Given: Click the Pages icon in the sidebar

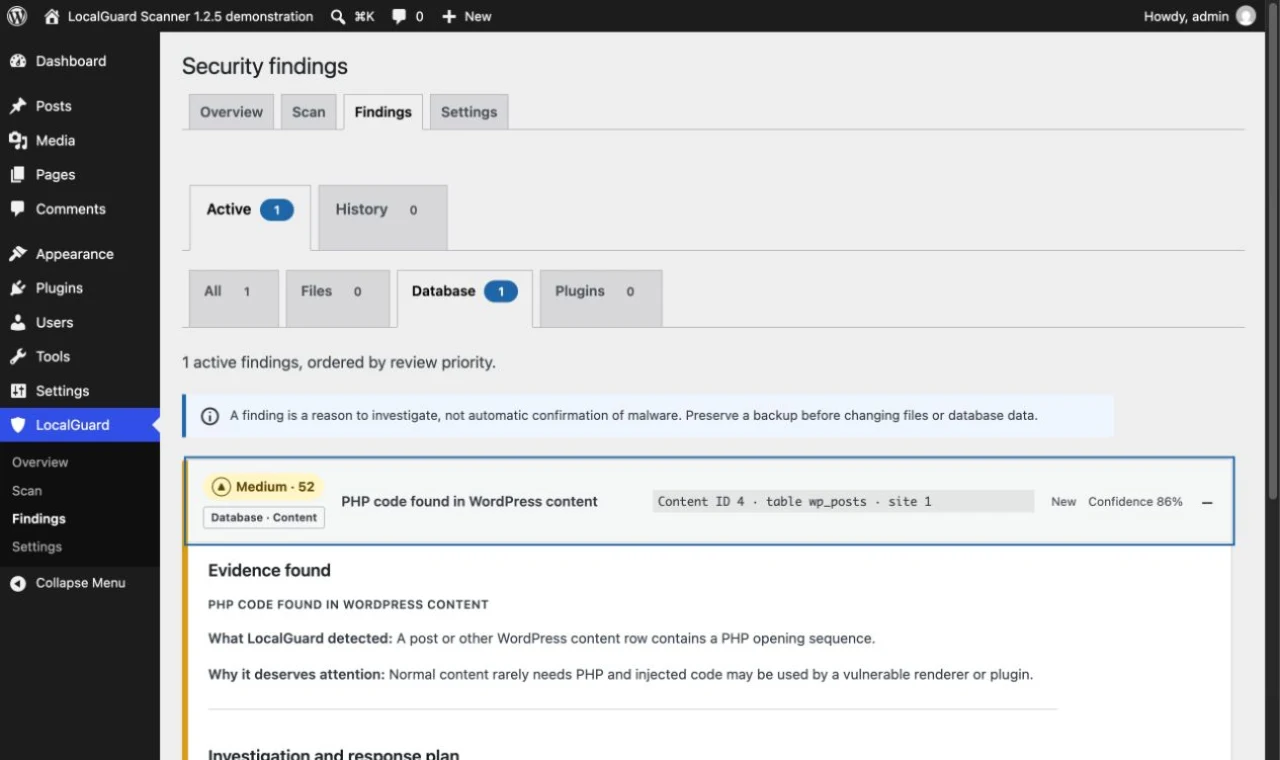Looking at the screenshot, I should (x=18, y=175).
